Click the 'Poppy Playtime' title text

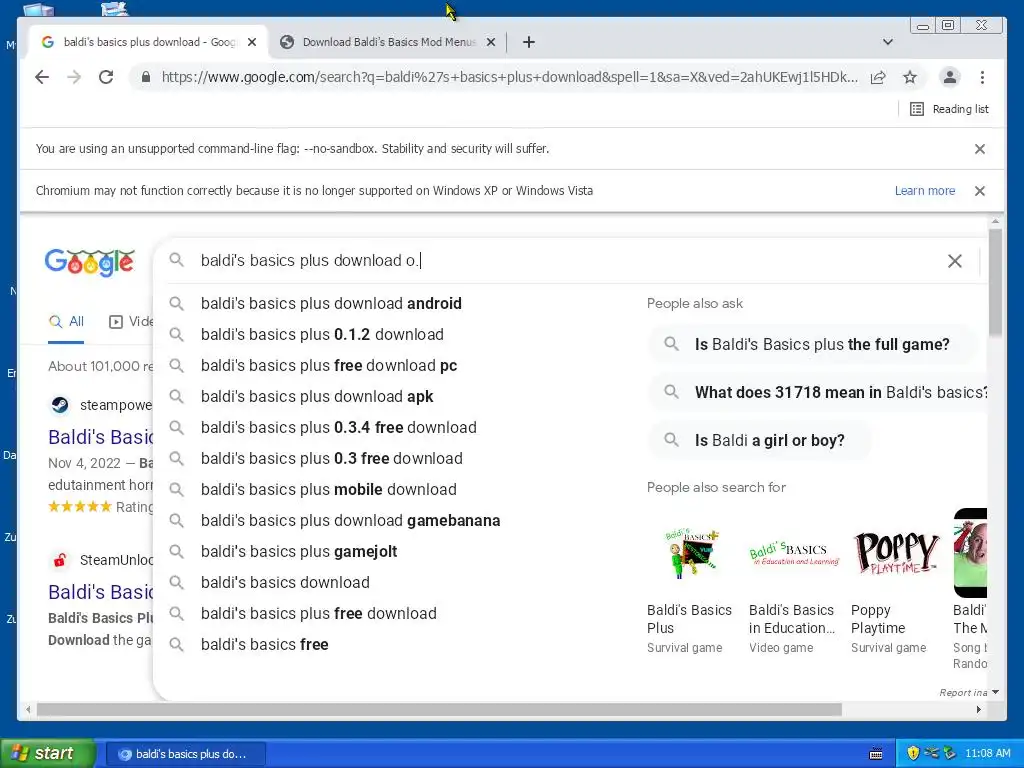(878, 619)
